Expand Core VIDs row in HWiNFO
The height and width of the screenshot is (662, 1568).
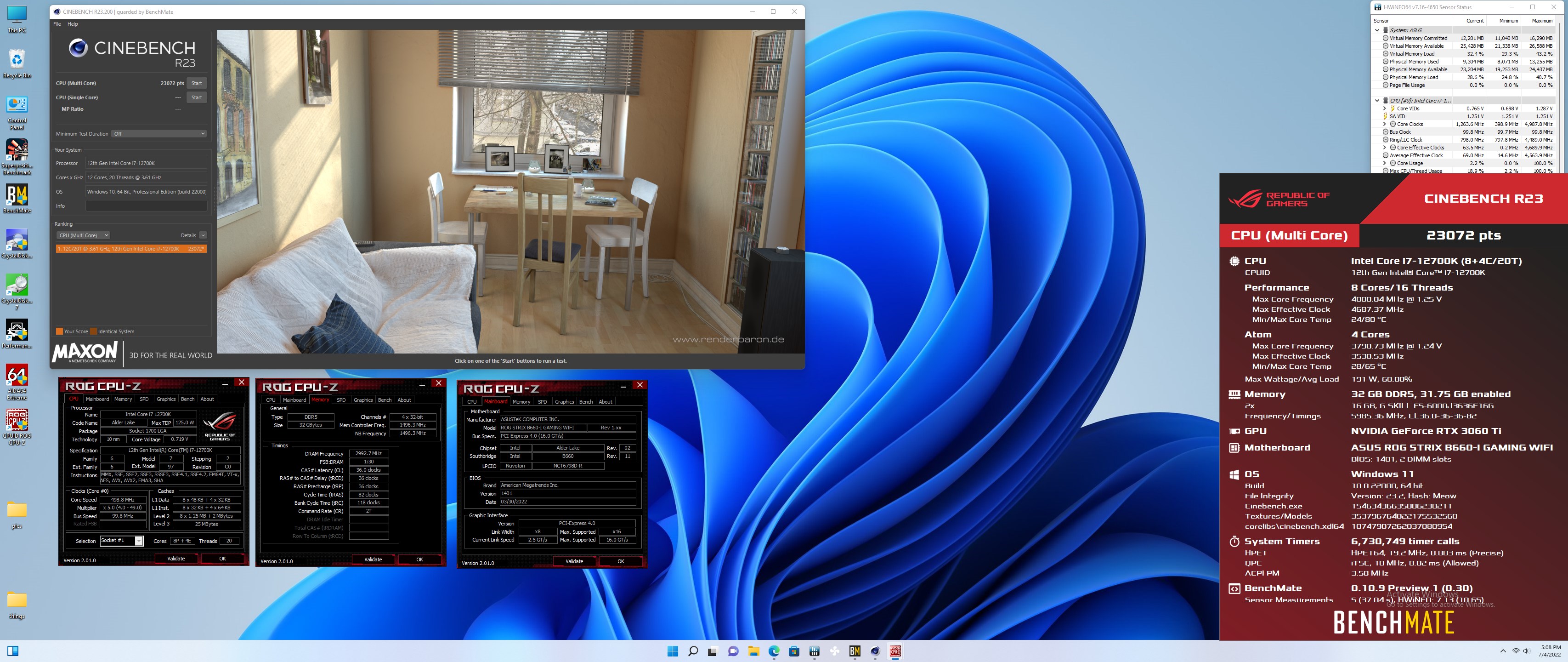pyautogui.click(x=1385, y=109)
